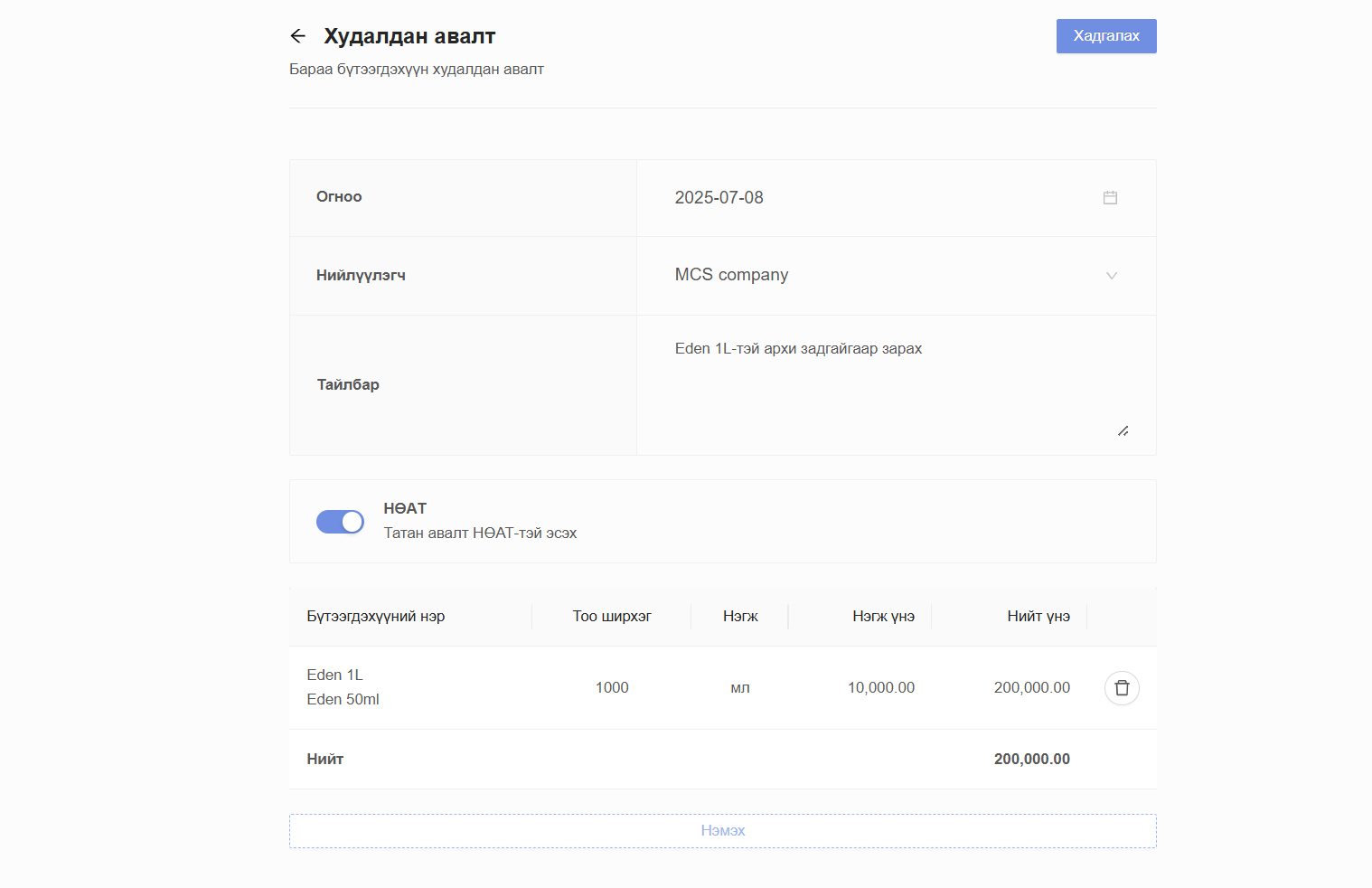Click the Нэгж үнэ column header
1372x888 pixels.
[x=883, y=617]
